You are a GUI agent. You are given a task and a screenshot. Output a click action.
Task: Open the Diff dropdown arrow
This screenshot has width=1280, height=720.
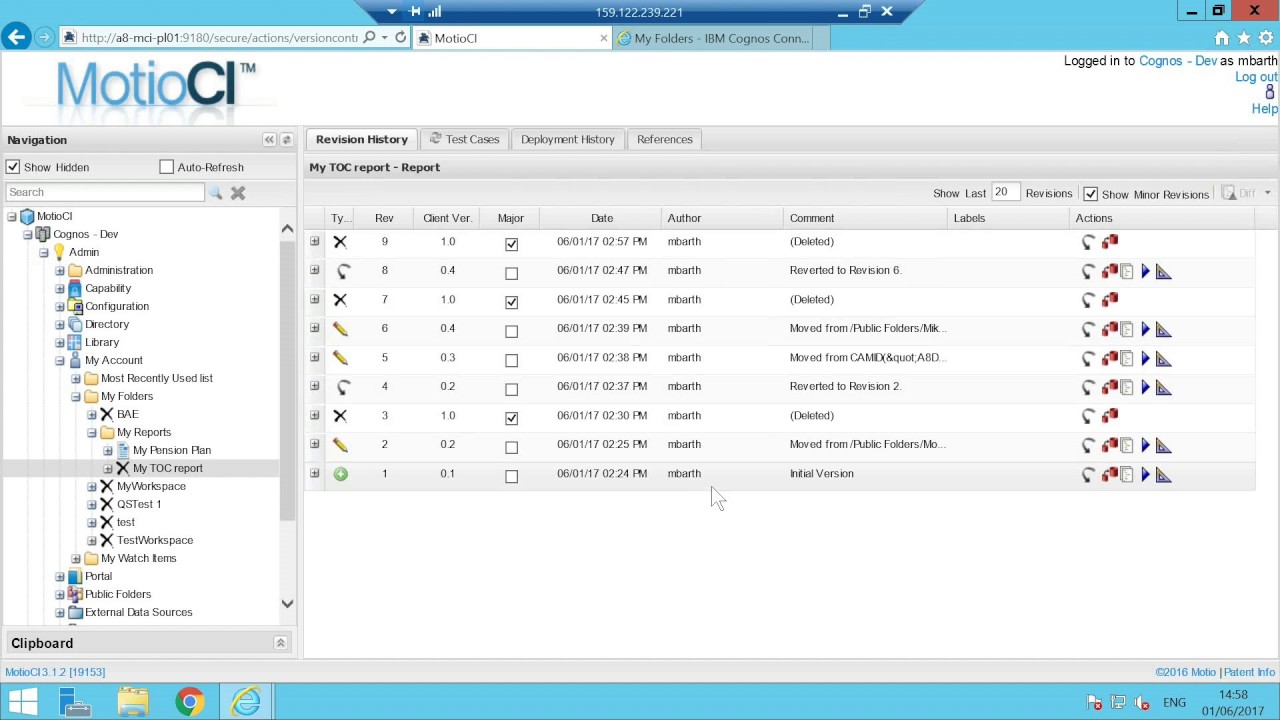pos(1267,193)
